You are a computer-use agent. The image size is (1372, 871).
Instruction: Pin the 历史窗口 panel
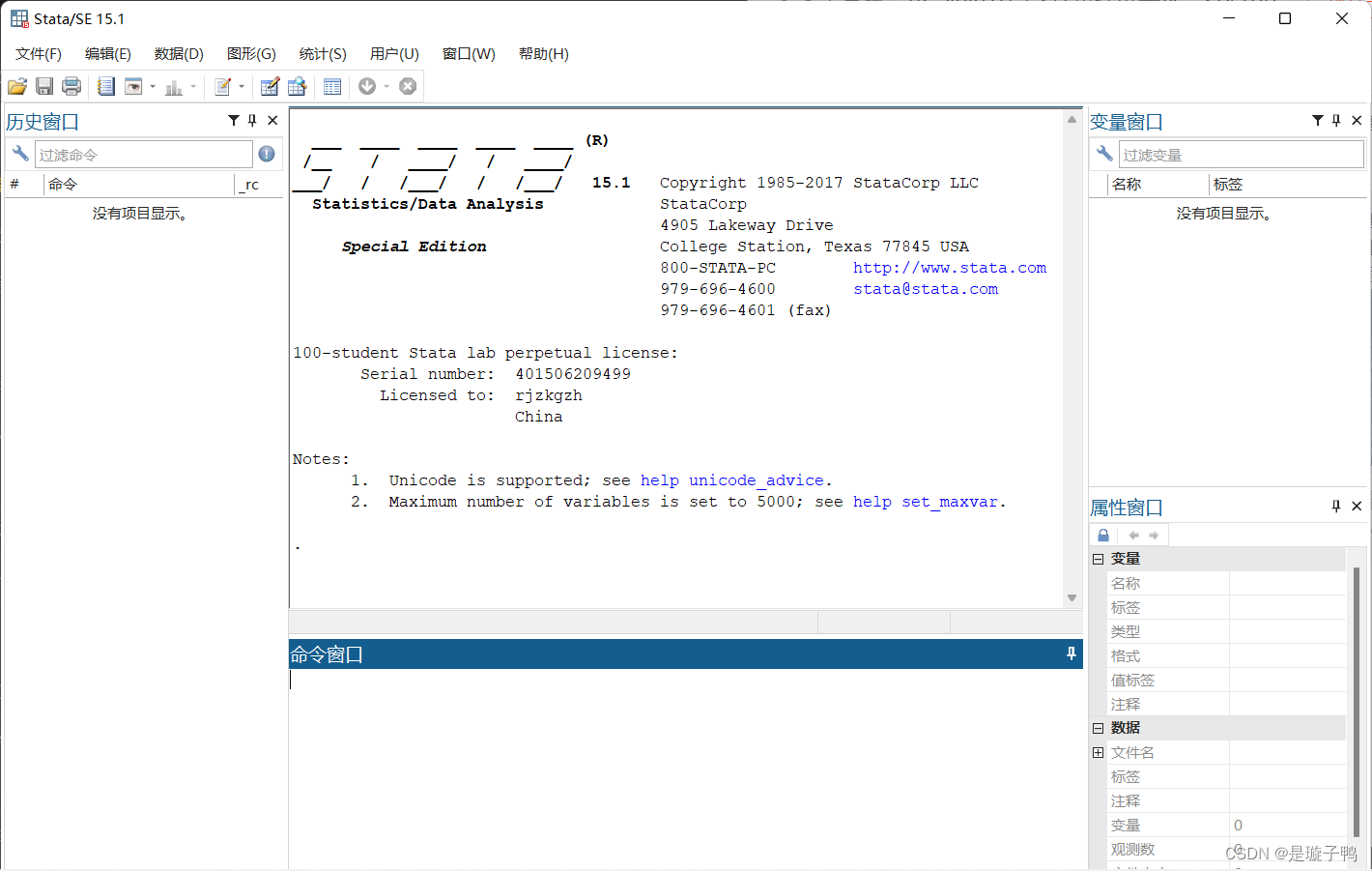coord(252,121)
